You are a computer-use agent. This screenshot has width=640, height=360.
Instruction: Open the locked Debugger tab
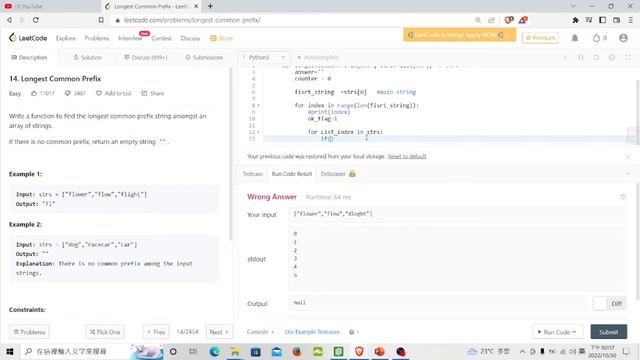(338, 174)
